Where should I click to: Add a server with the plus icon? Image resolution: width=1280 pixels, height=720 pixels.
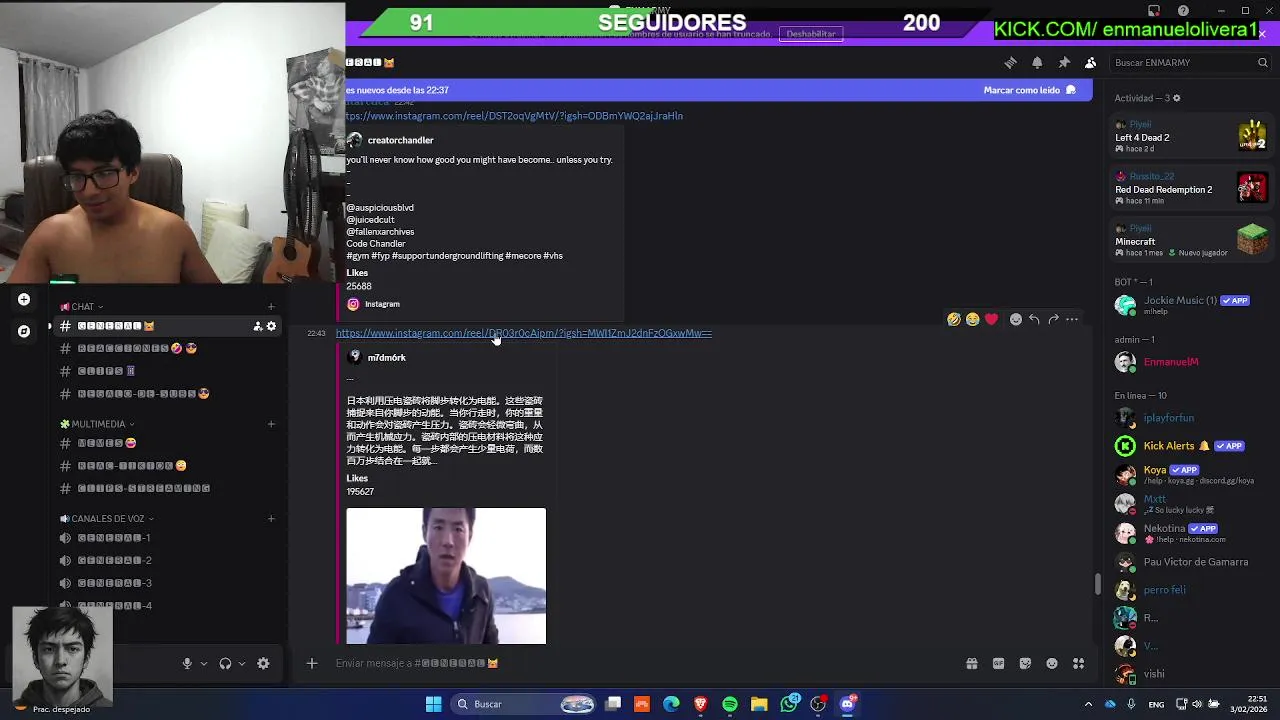(x=24, y=299)
